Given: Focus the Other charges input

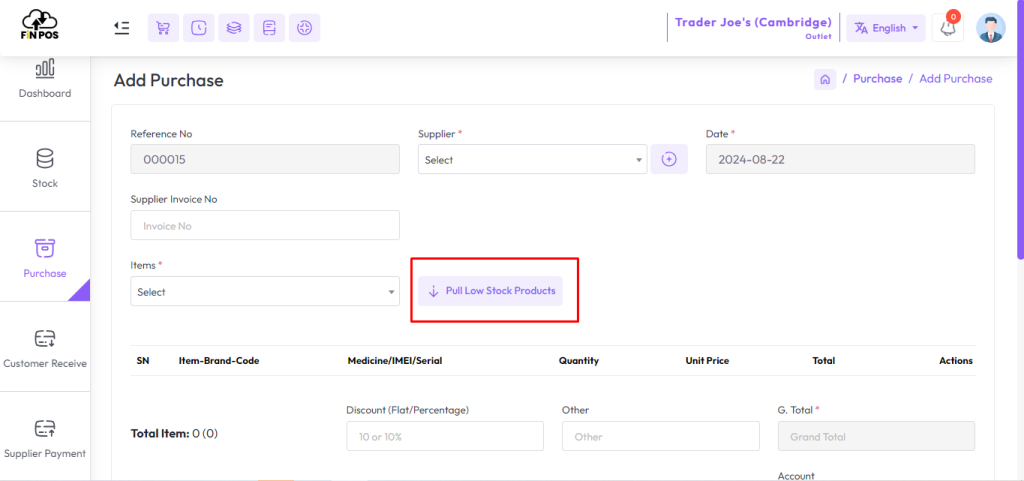Looking at the screenshot, I should coord(660,436).
